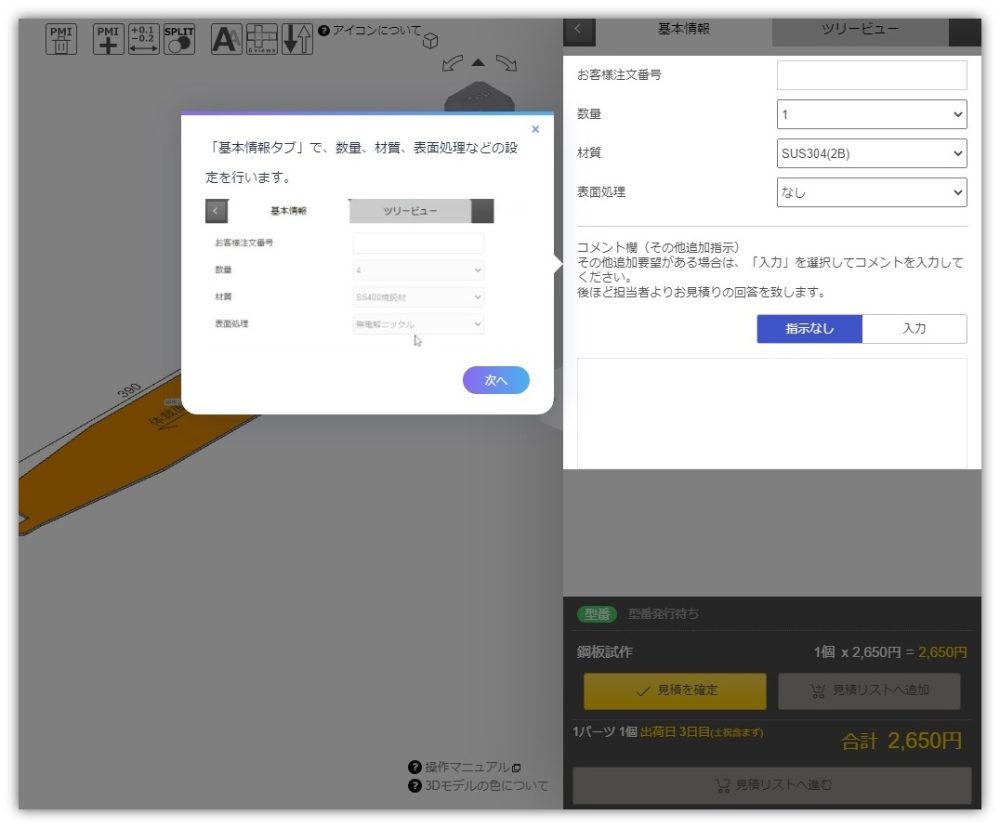Click the isometric cube view icon
This screenshot has width=1000, height=828.
click(x=431, y=41)
